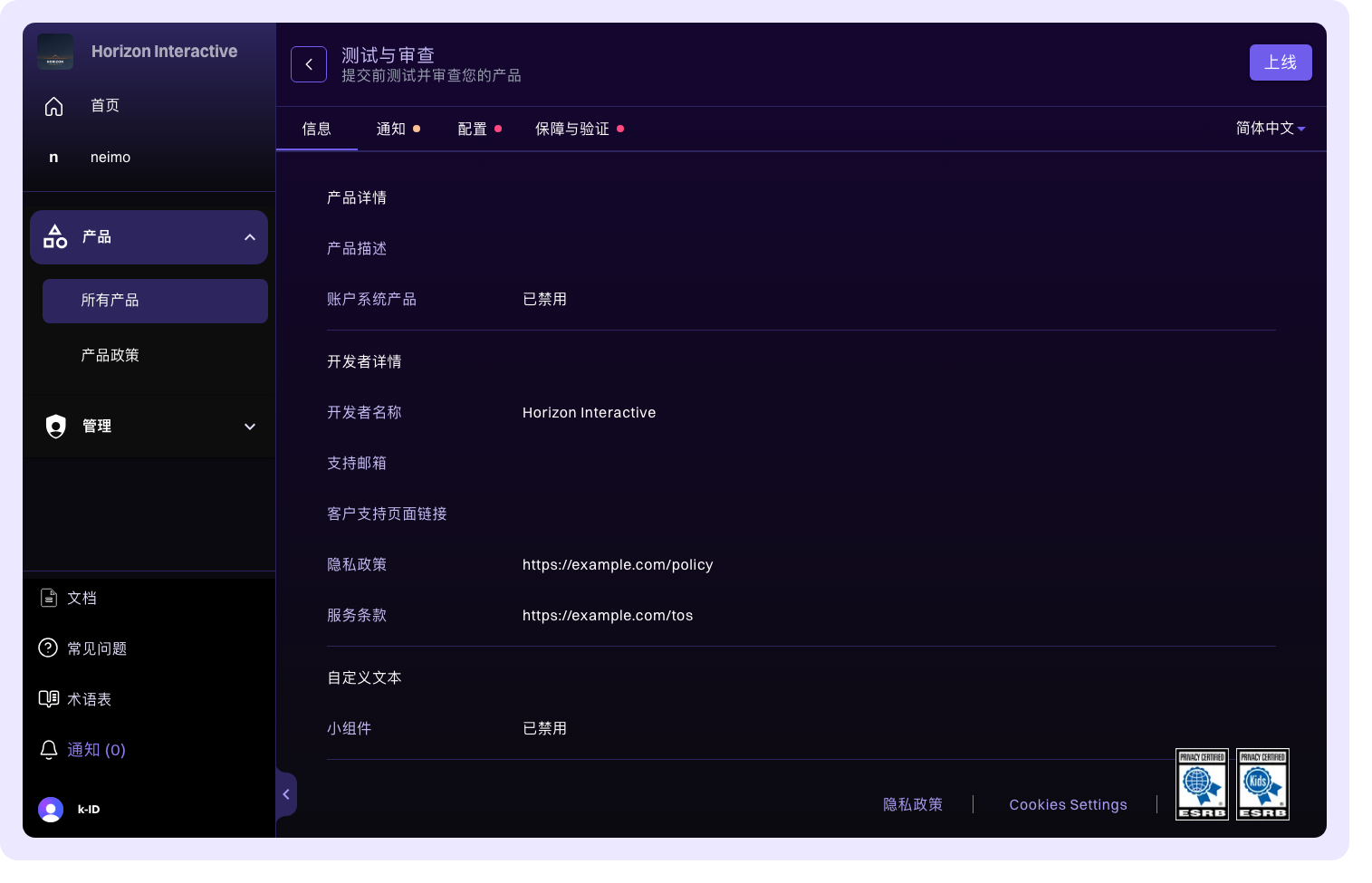Open the 常见问题 sidebar label
This screenshot has width=1372, height=883.
tap(97, 648)
